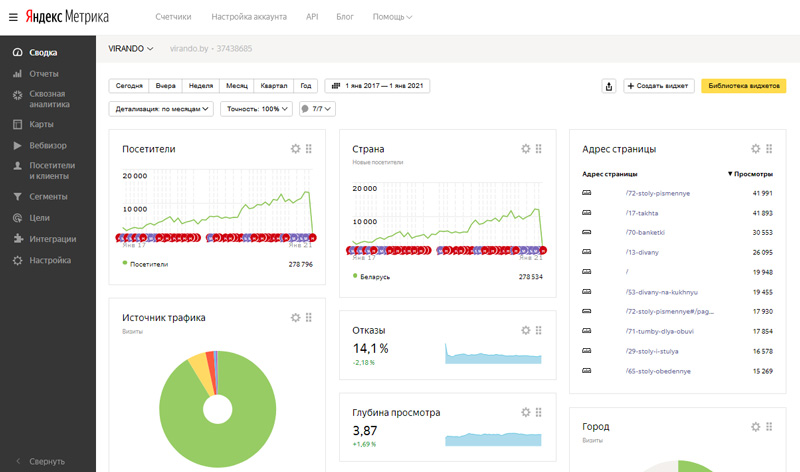Switch period to Год
The width and height of the screenshot is (800, 472).
click(307, 86)
